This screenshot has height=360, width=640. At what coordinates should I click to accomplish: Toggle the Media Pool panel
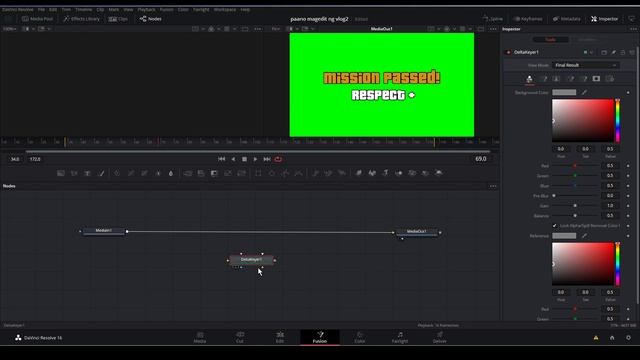tap(38, 19)
